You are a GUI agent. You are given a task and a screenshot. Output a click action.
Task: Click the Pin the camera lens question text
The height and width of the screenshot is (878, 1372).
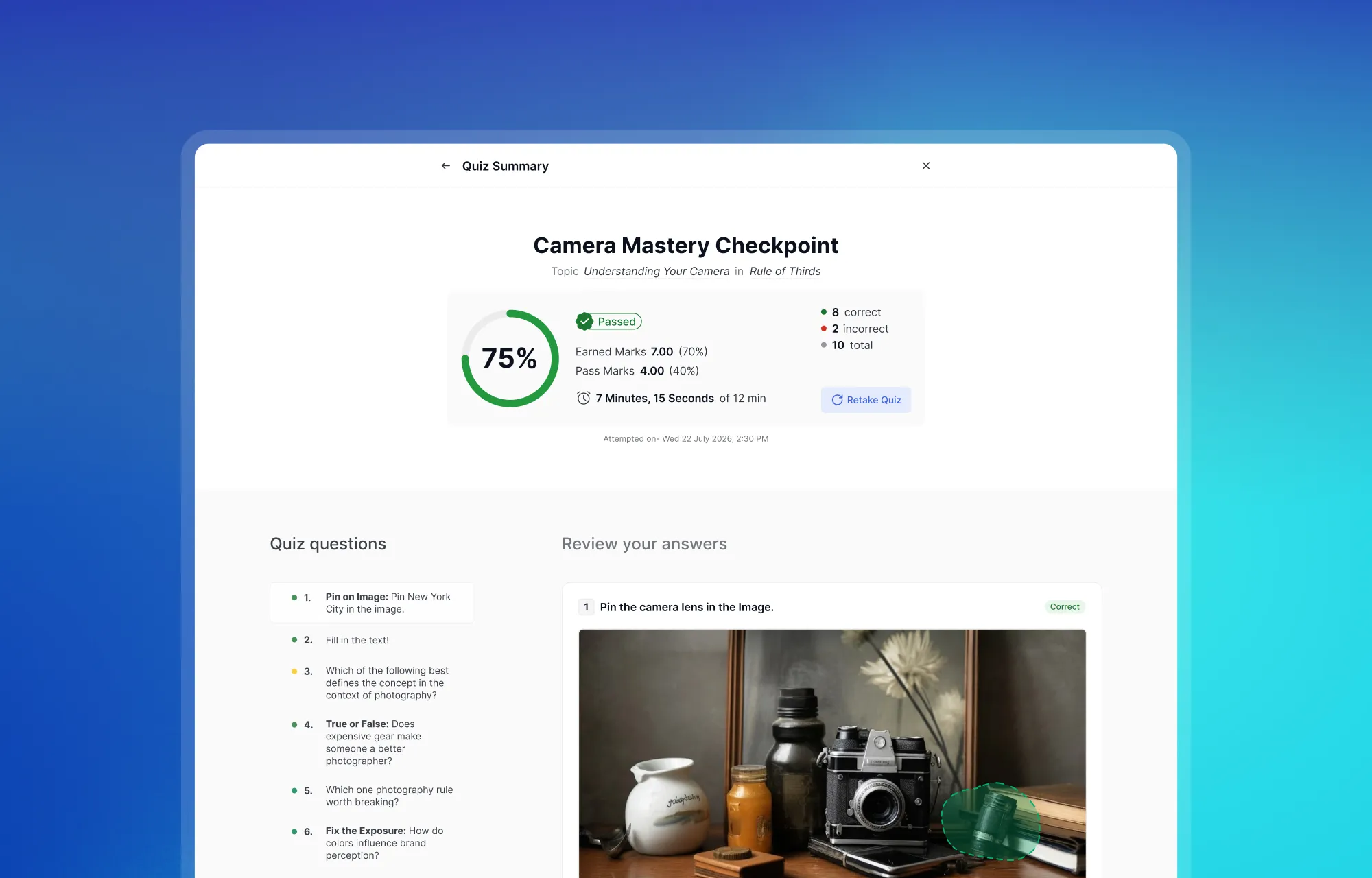(x=687, y=607)
